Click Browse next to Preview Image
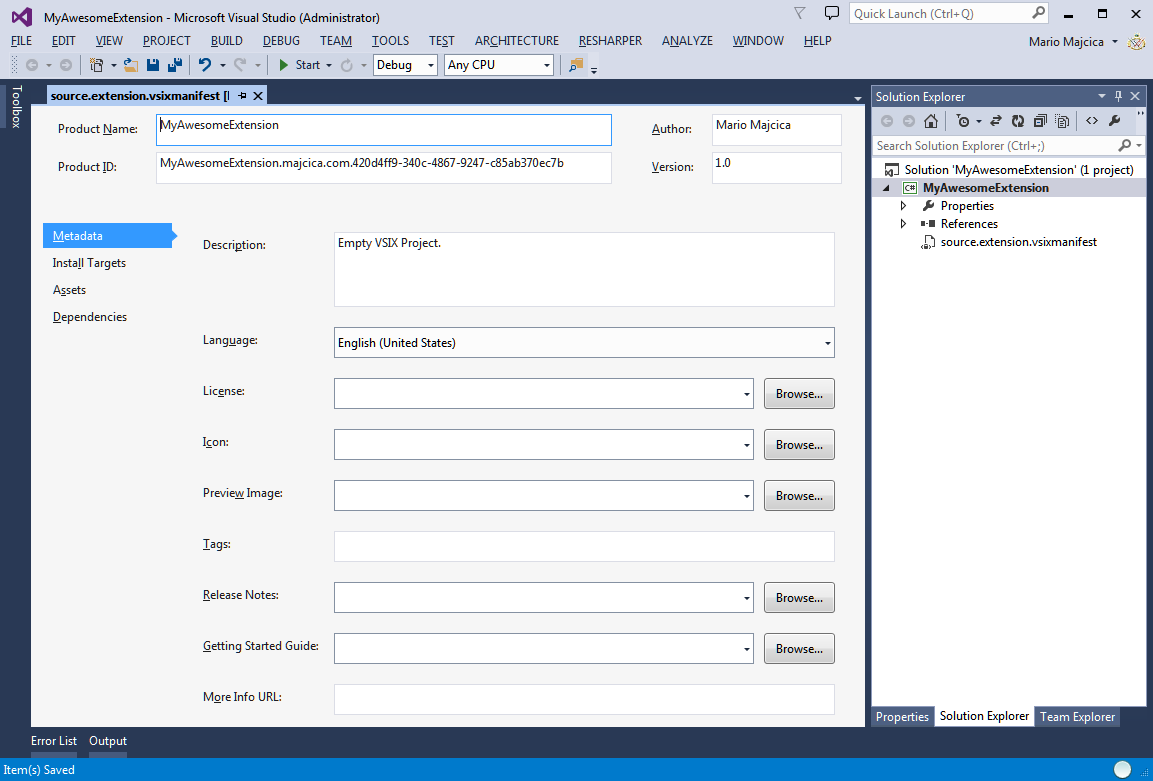This screenshot has height=781, width=1153. (x=799, y=496)
